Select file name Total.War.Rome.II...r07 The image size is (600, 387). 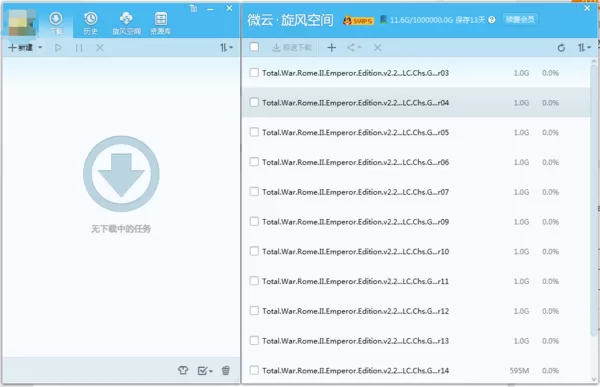355,192
